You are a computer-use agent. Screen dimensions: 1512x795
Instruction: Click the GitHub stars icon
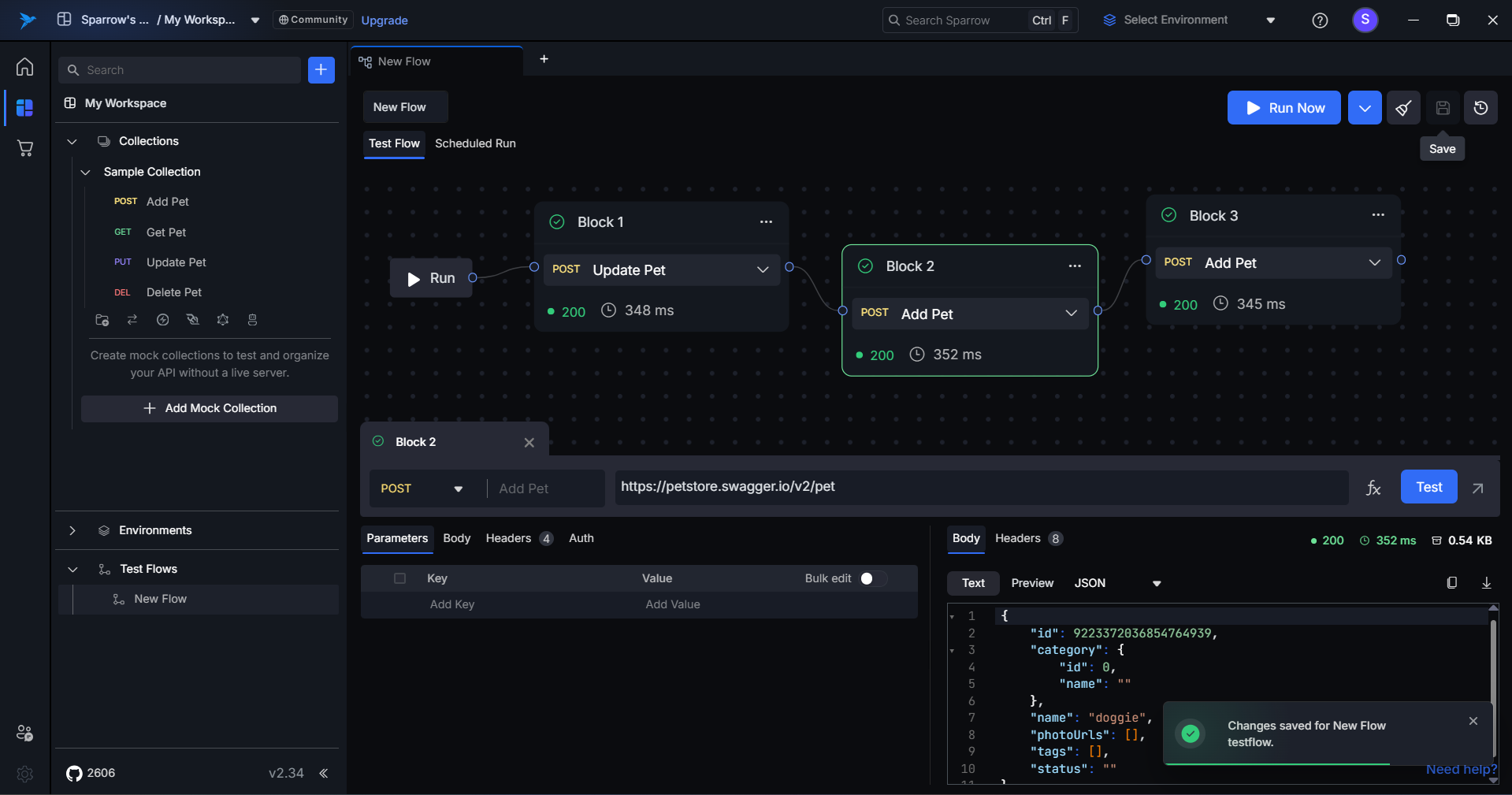pyautogui.click(x=74, y=773)
